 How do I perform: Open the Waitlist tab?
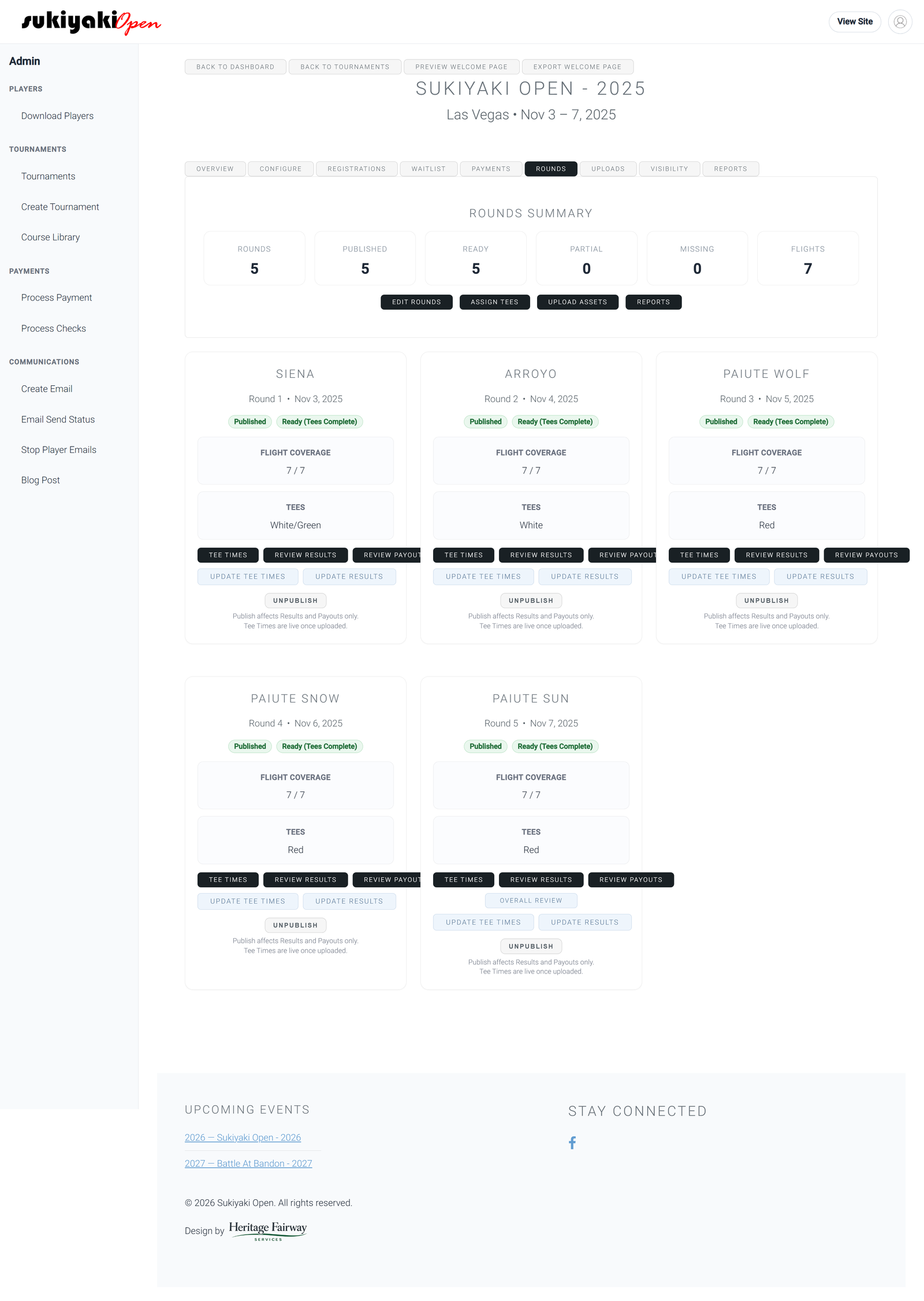(x=429, y=169)
